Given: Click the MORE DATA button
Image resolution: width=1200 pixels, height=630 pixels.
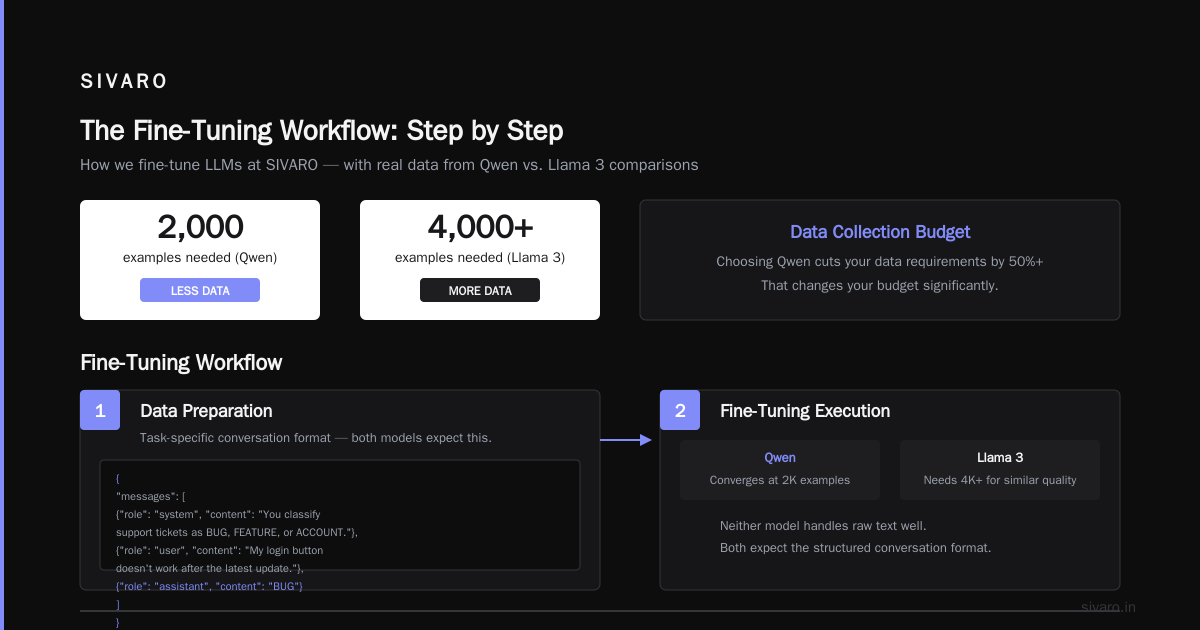Looking at the screenshot, I should (480, 290).
